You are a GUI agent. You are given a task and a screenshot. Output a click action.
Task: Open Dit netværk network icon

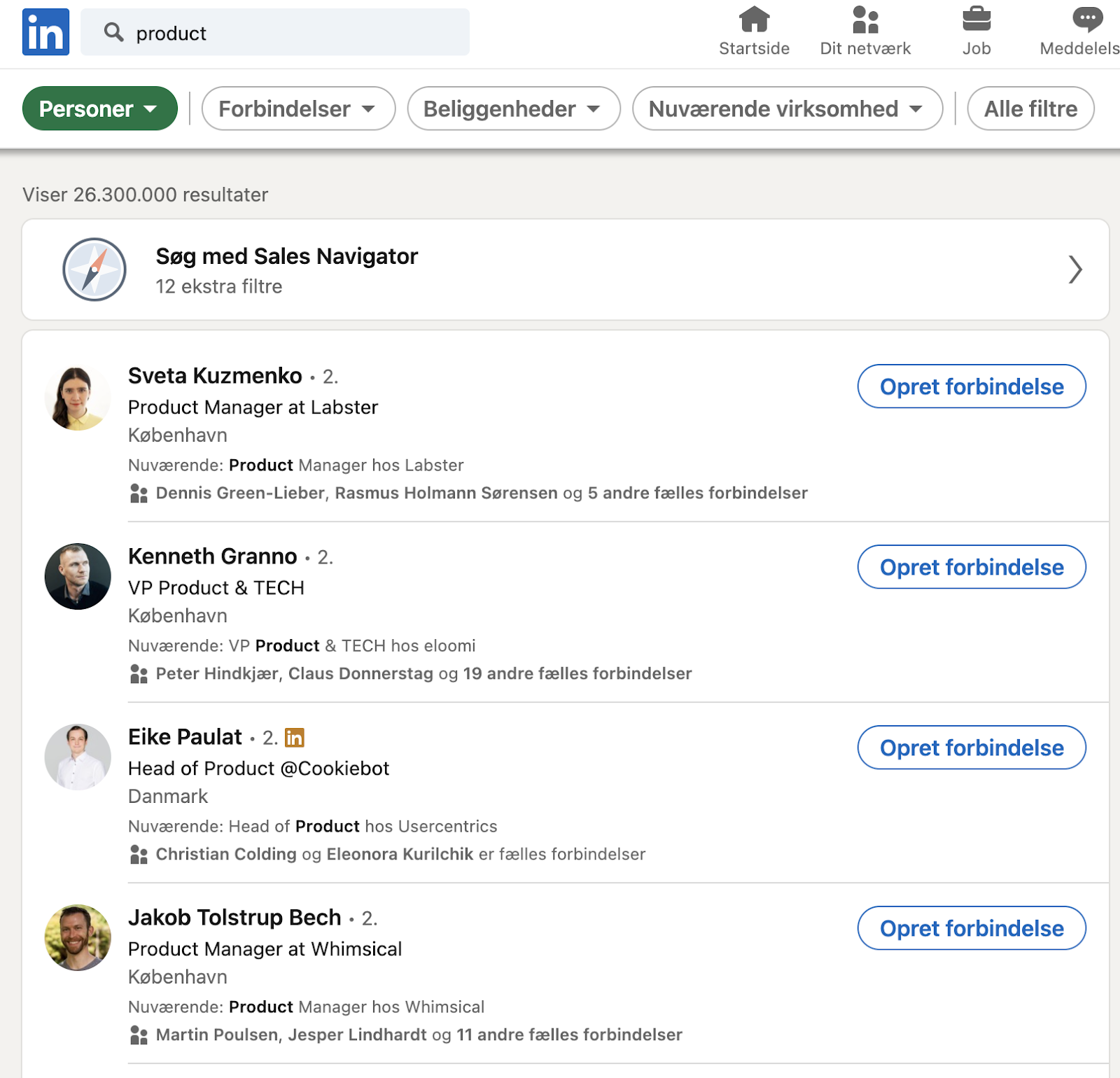865,20
